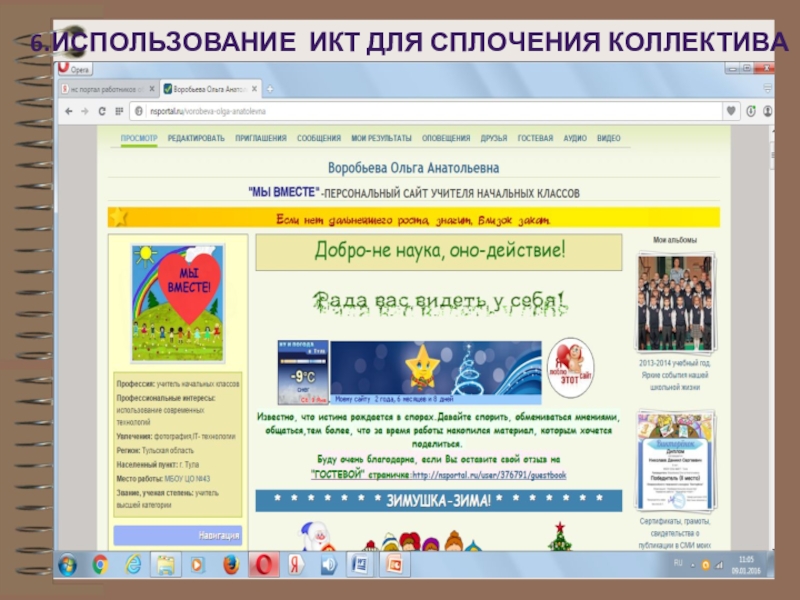The image size is (800, 600).
Task: Open the МОИ РЕЗУЛЬТАТЫ tab
Action: click(381, 138)
